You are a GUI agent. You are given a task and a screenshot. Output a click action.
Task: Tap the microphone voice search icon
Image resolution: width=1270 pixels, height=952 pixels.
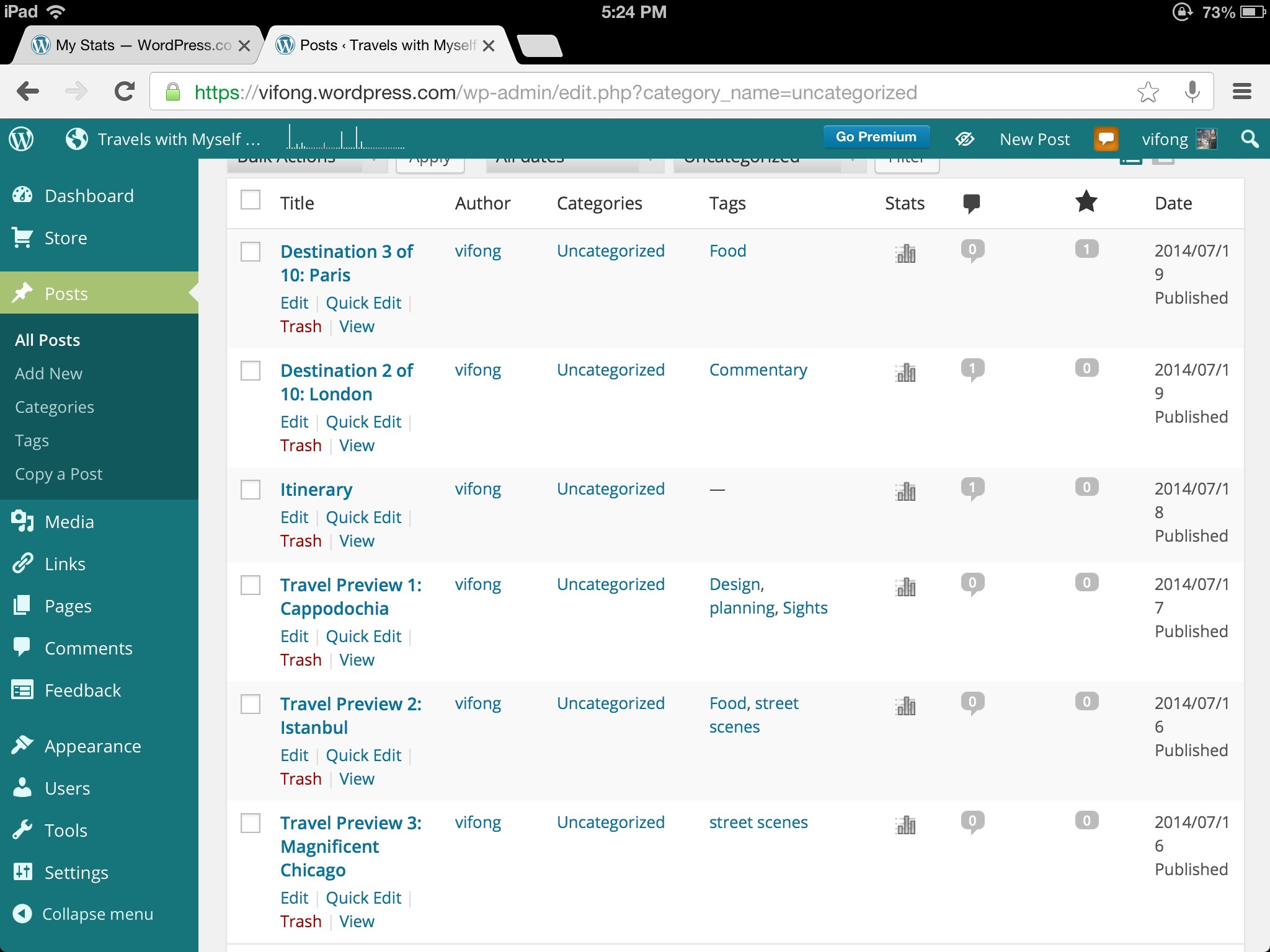tap(1191, 92)
